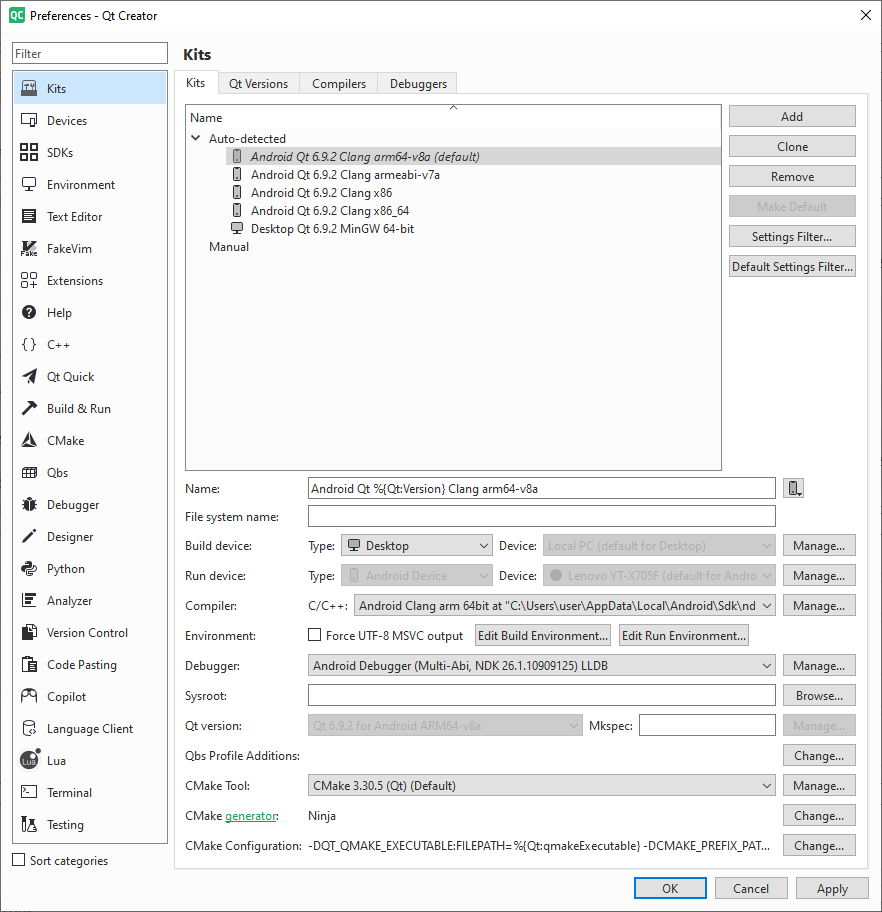Open Version Control icon
The width and height of the screenshot is (882, 912).
point(29,632)
